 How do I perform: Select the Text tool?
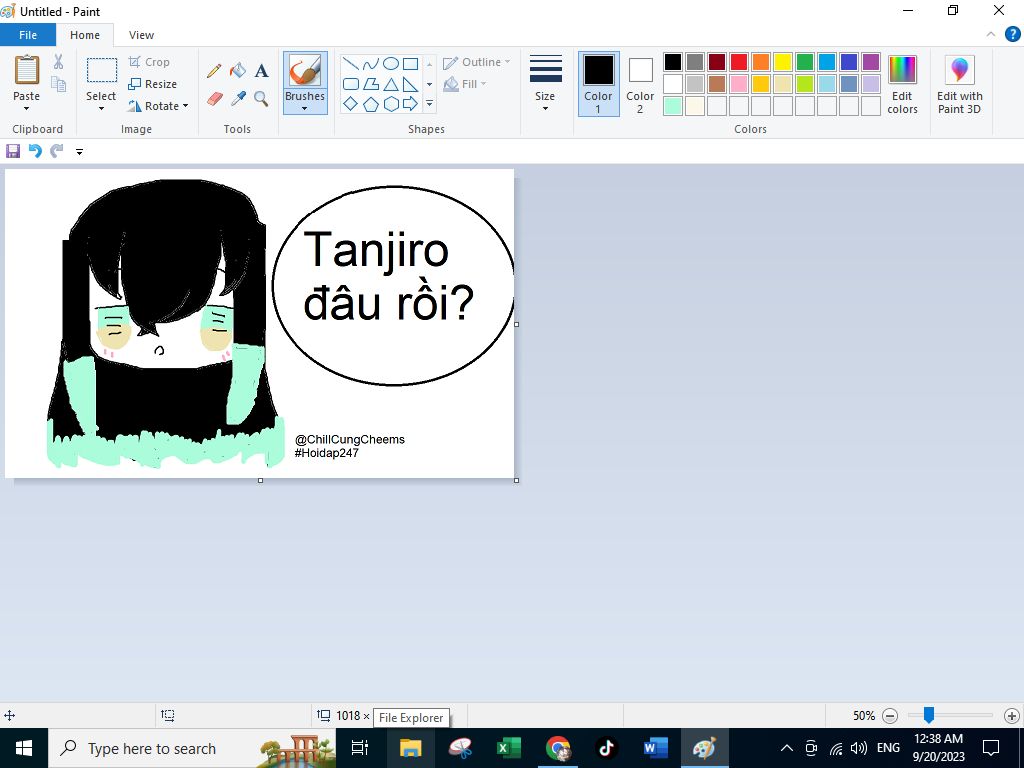pos(261,71)
